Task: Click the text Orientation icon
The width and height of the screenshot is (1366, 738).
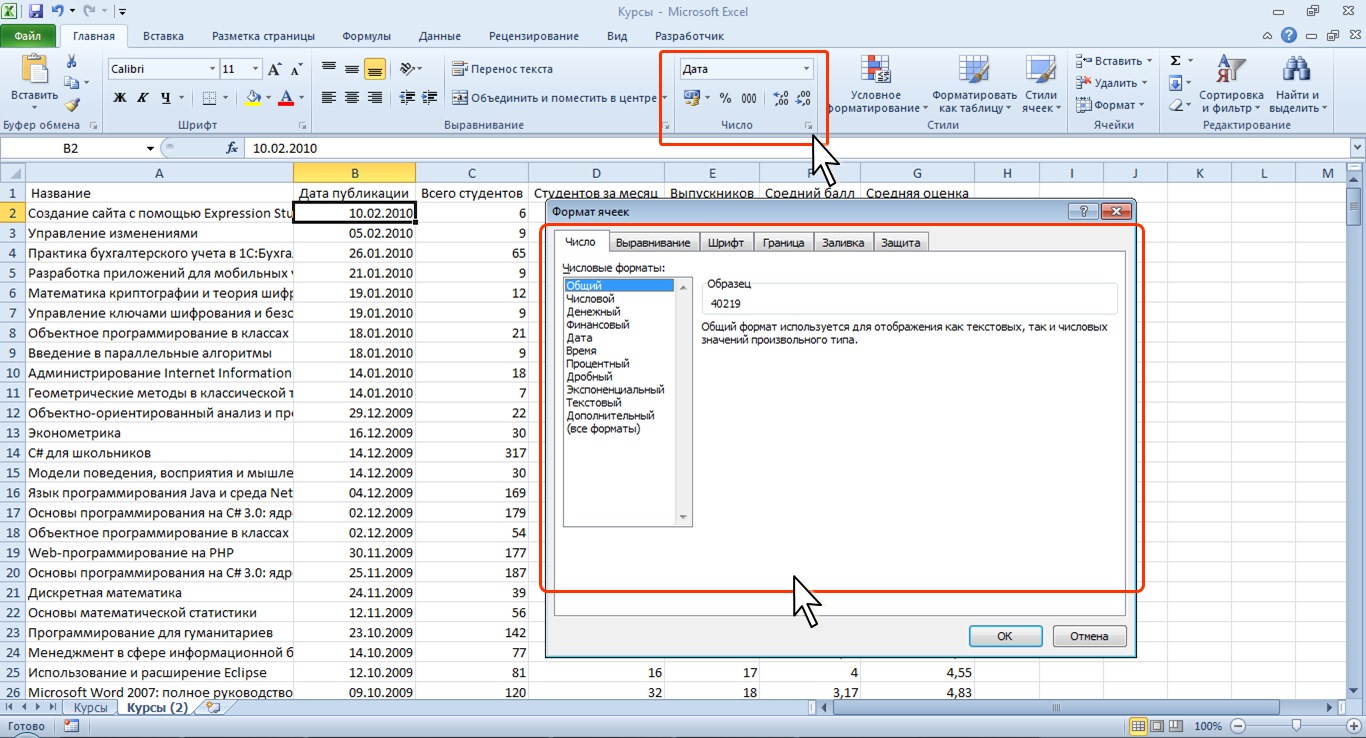Action: coord(407,69)
